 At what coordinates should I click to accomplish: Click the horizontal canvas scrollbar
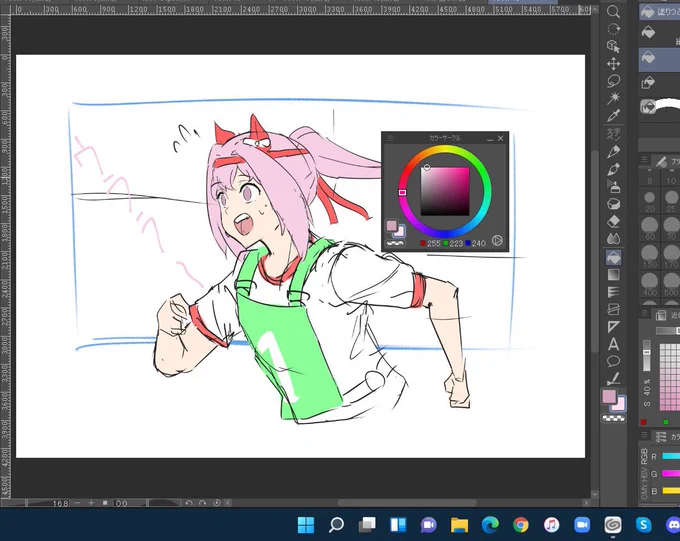[x=407, y=503]
